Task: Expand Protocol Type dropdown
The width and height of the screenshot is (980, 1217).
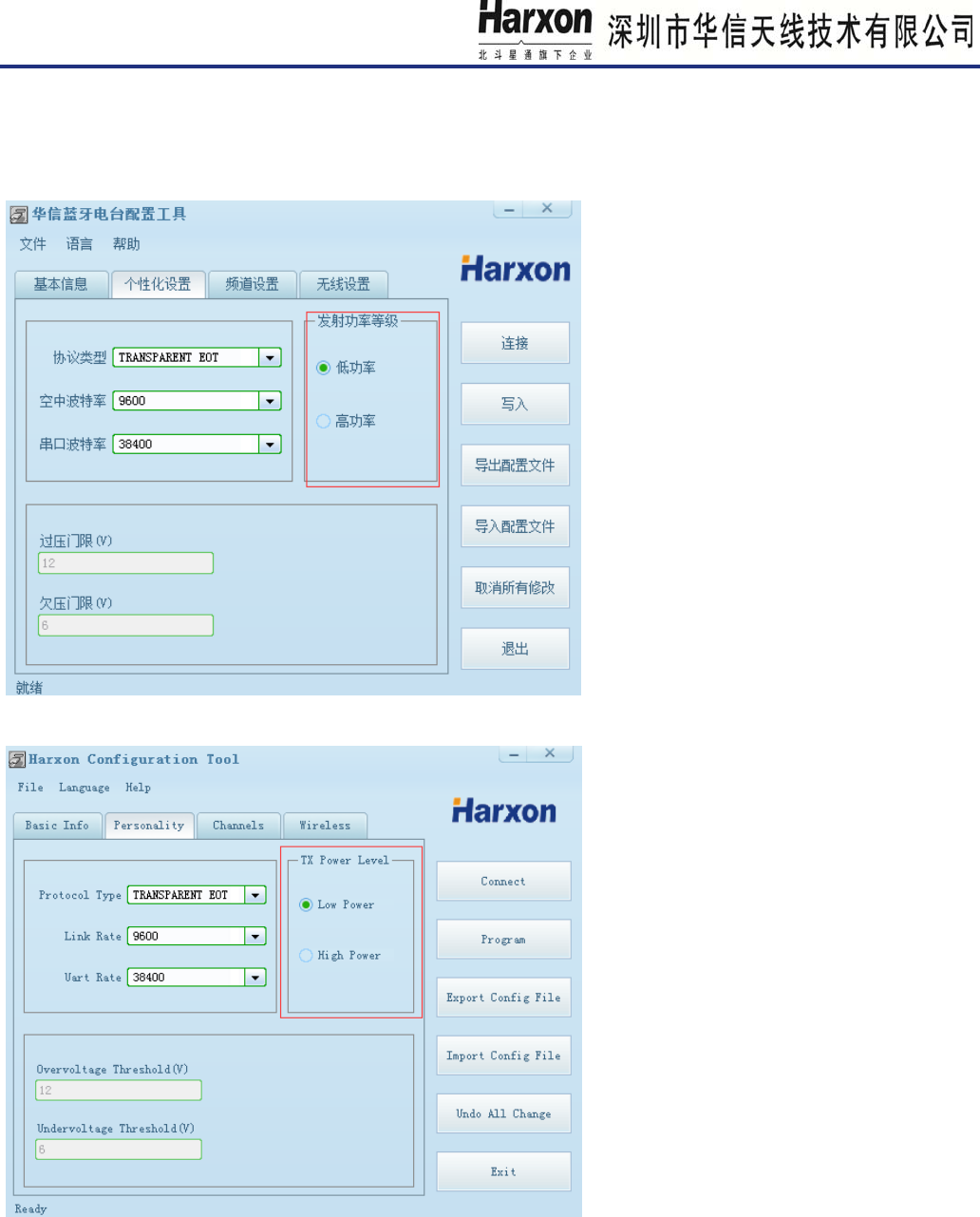Action: point(255,895)
